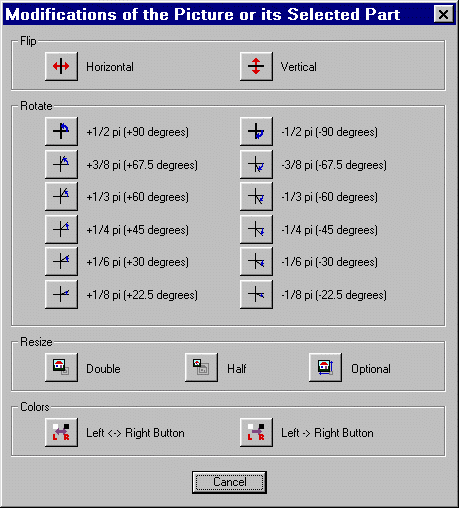The width and height of the screenshot is (459, 508).
Task: Apply +60 degrees rotation
Action: (61, 196)
